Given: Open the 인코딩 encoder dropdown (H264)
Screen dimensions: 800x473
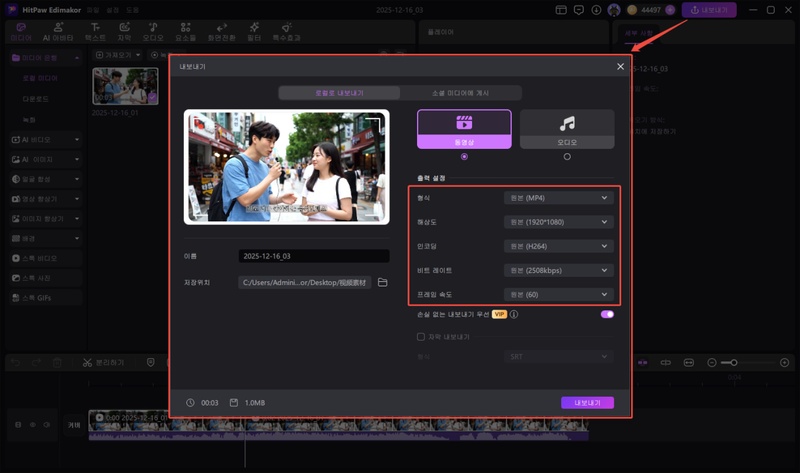Looking at the screenshot, I should [x=559, y=246].
